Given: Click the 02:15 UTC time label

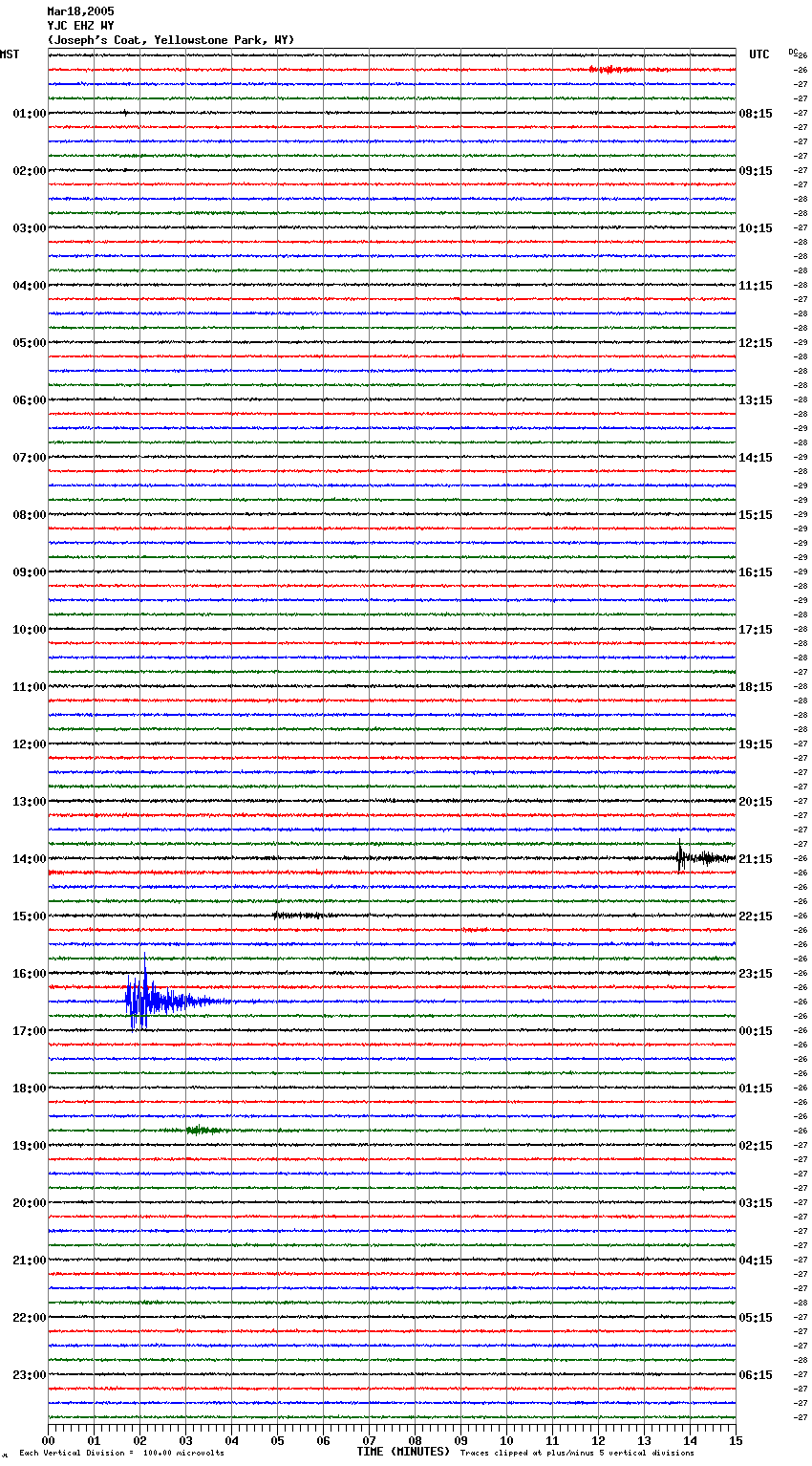Looking at the screenshot, I should tap(756, 1146).
